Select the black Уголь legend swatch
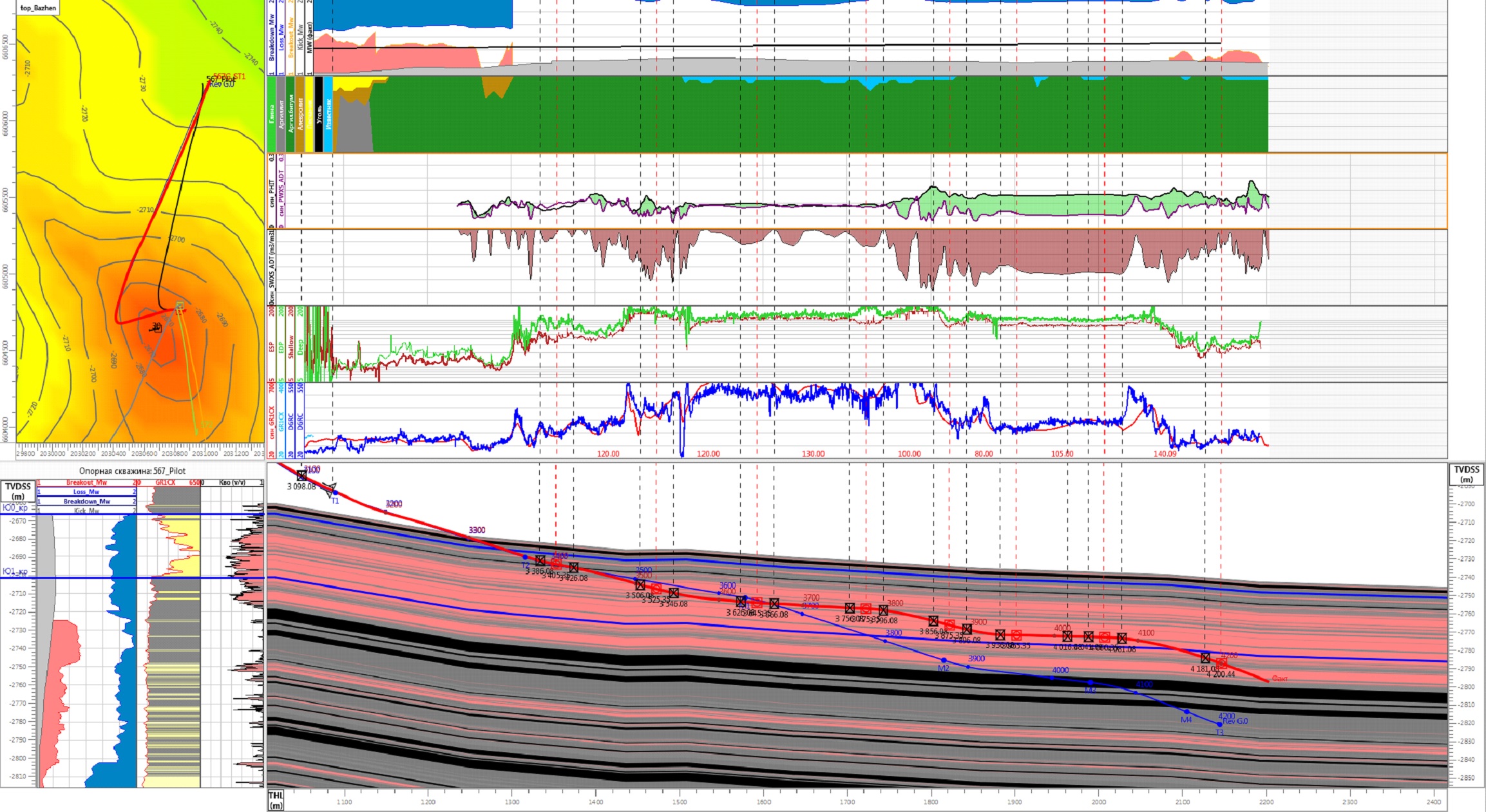This screenshot has width=1486, height=812. pos(318,114)
